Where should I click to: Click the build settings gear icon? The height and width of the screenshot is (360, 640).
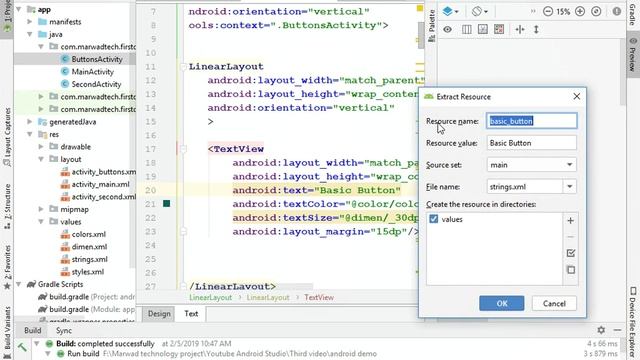coord(601,330)
